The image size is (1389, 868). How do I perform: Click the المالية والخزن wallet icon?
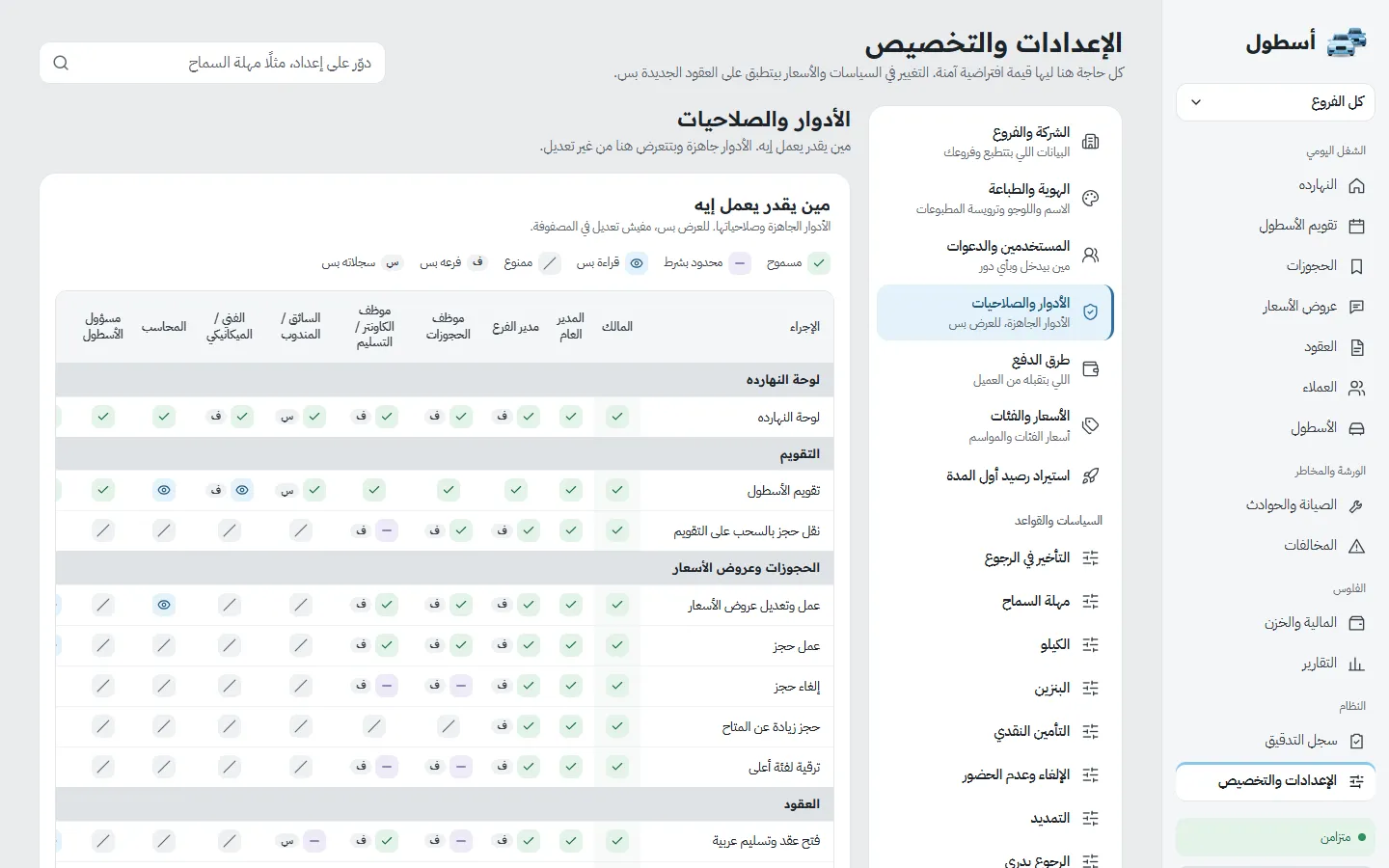coord(1356,623)
